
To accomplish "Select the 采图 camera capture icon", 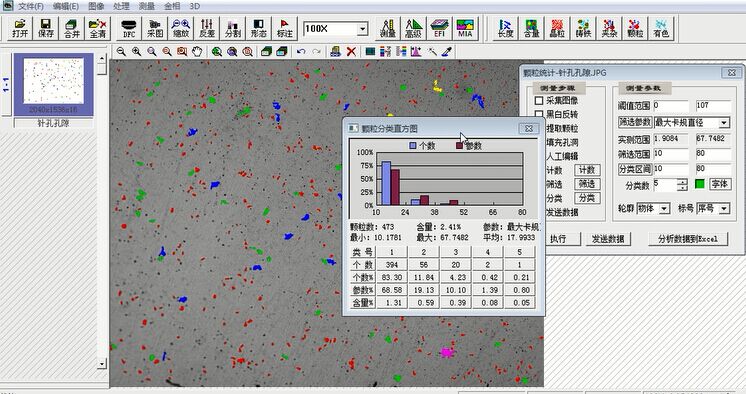I will tap(155, 28).
